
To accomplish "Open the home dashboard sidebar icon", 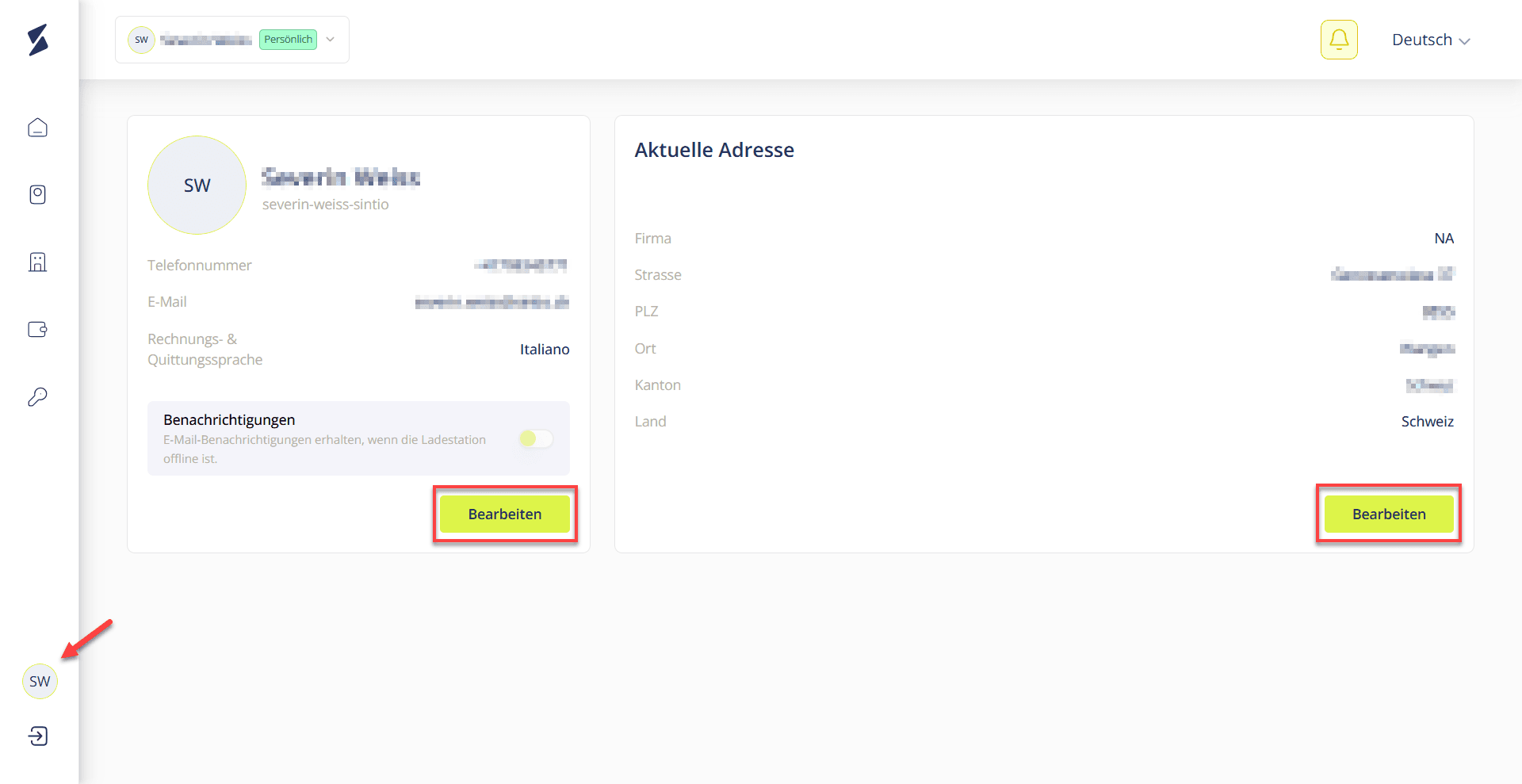I will 38,128.
